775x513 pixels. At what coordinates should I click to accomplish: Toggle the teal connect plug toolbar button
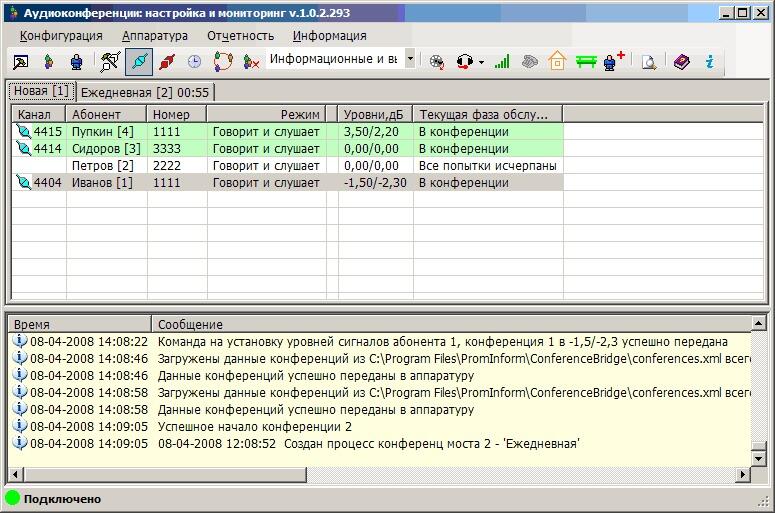click(139, 62)
